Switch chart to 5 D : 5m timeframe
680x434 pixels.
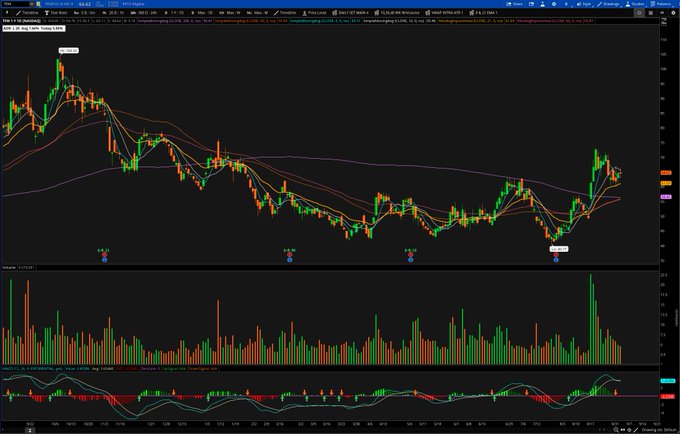[x=85, y=13]
